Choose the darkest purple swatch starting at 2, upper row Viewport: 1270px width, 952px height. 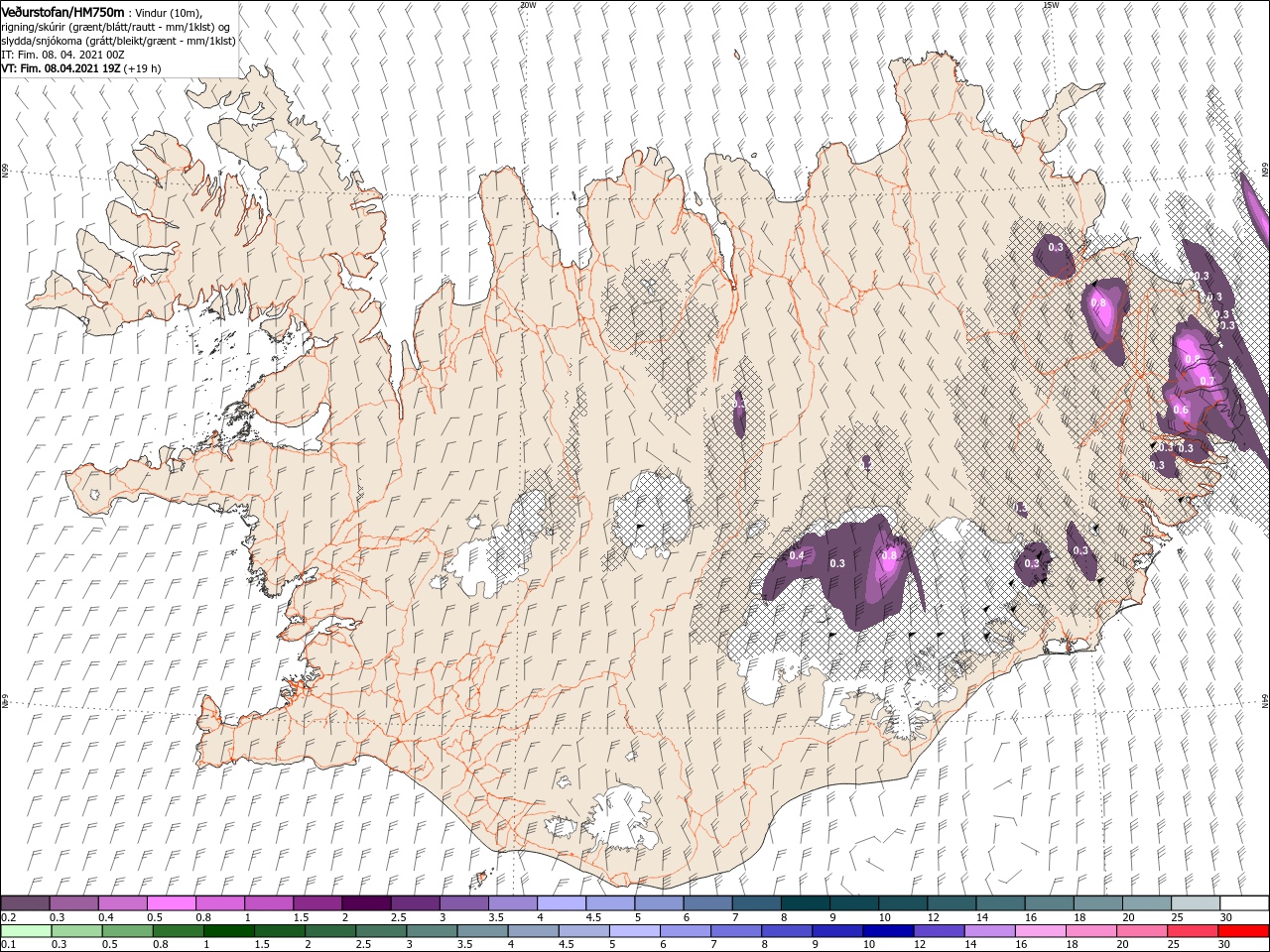point(365,903)
